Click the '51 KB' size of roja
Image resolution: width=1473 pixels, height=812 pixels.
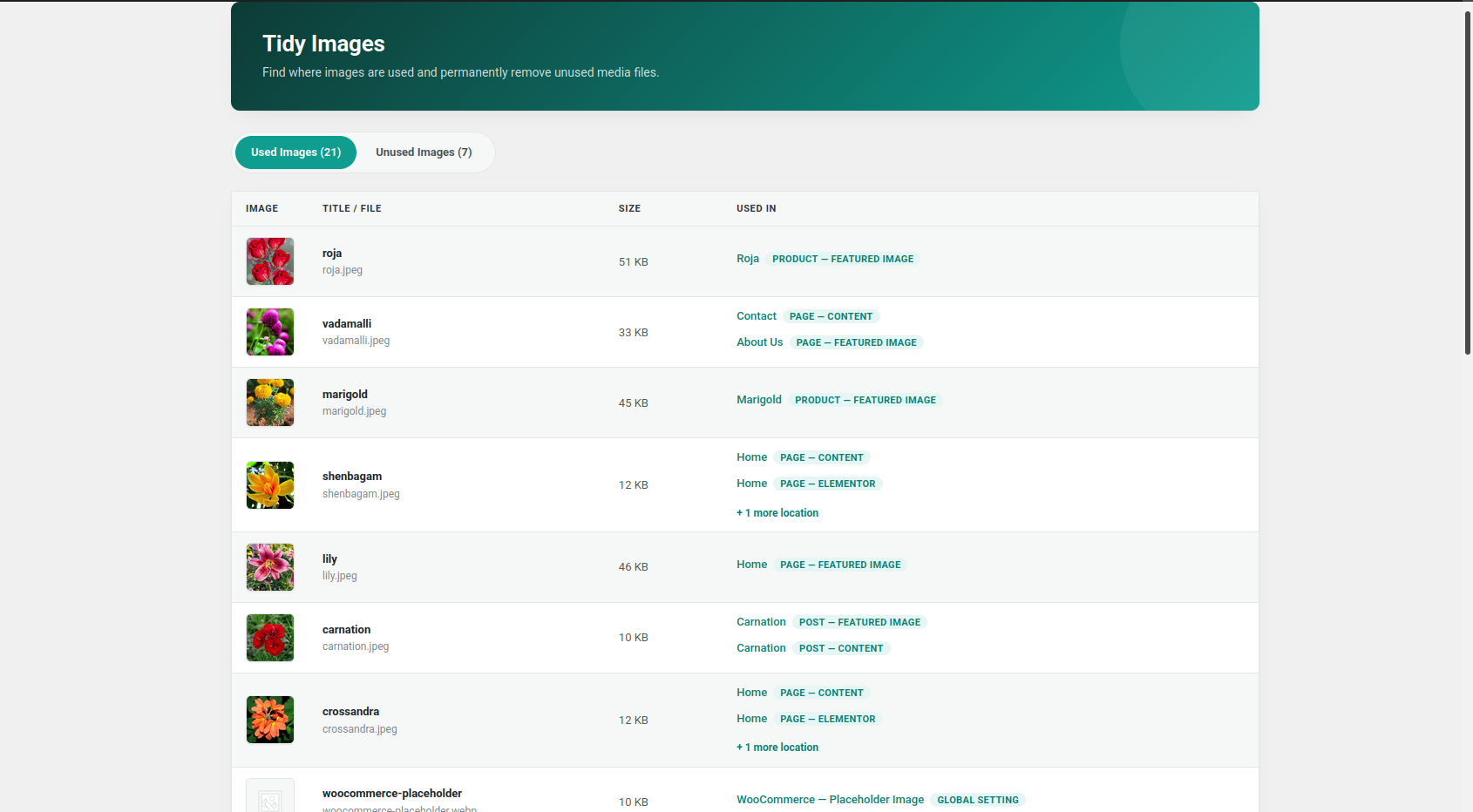tap(634, 262)
